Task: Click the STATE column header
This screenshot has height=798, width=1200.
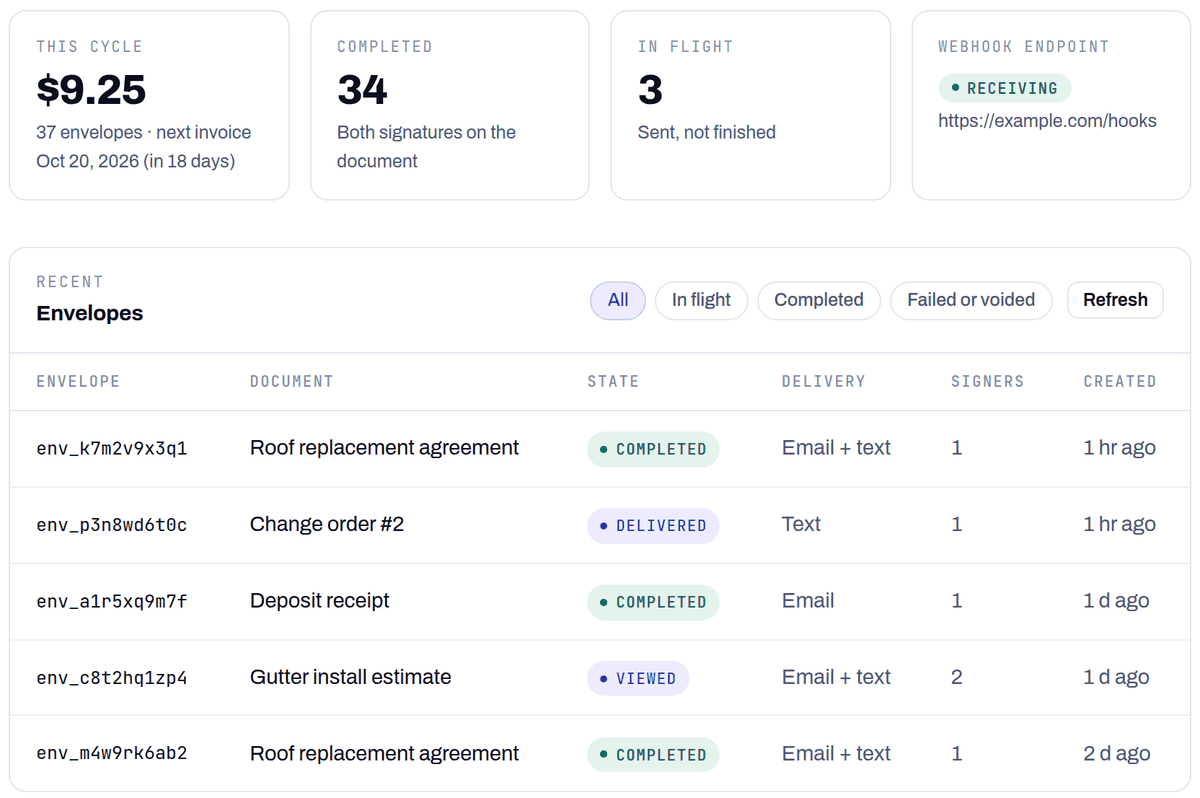Action: (x=613, y=381)
